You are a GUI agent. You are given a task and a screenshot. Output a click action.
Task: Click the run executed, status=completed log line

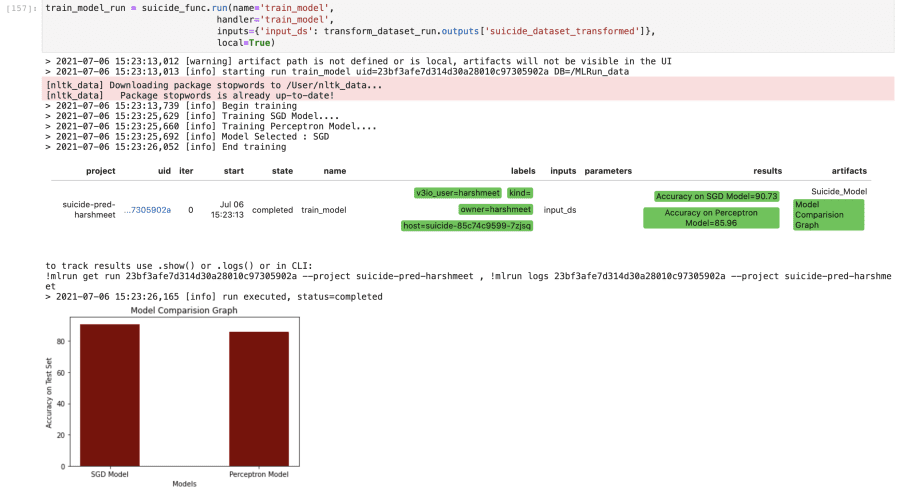point(214,297)
